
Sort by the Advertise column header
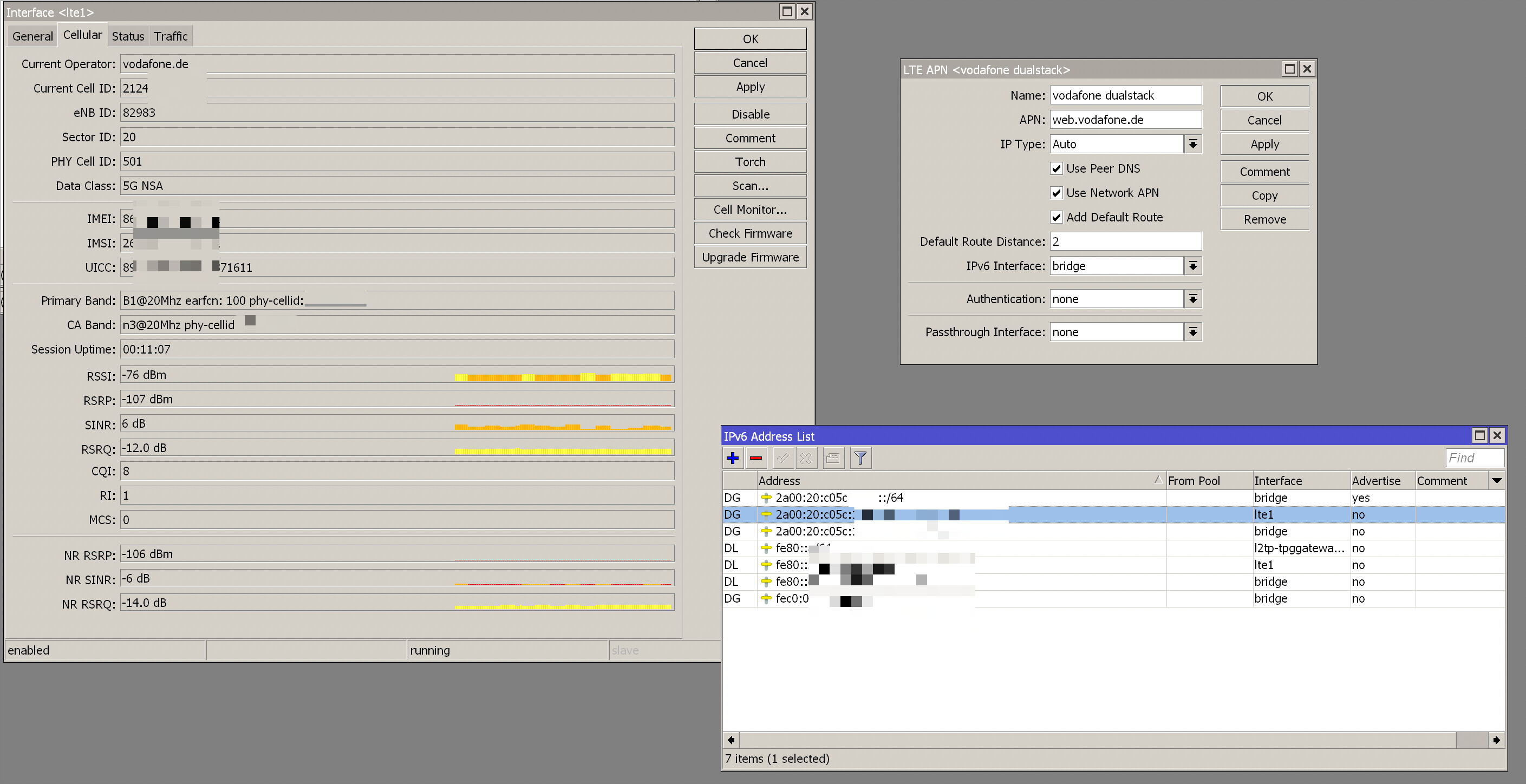click(x=1382, y=481)
